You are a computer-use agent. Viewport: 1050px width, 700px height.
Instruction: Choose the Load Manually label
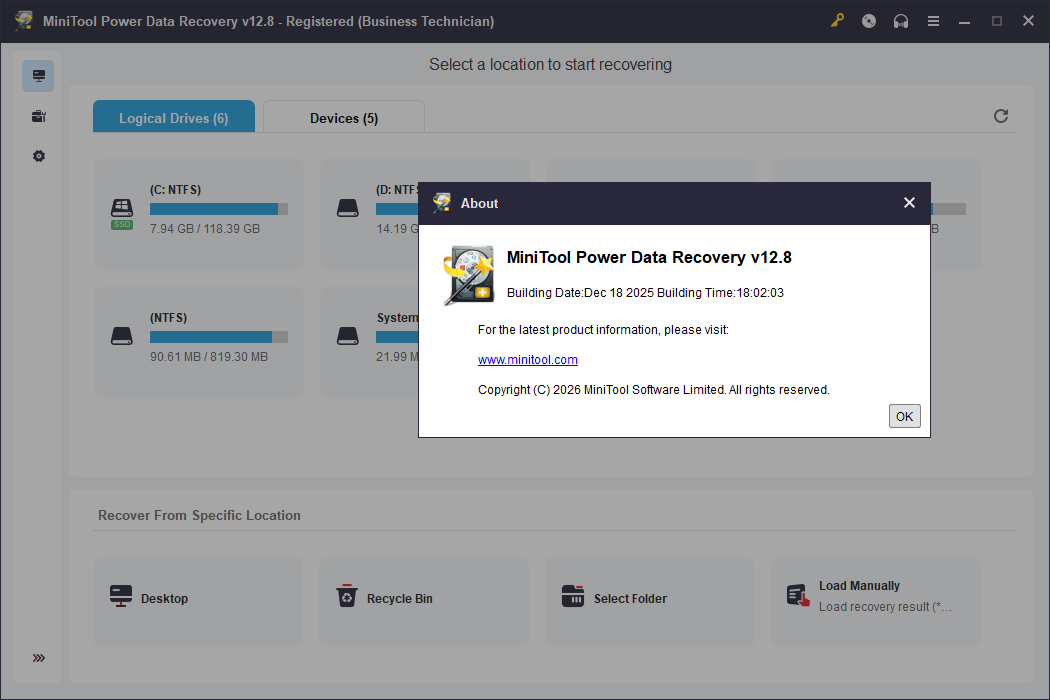pyautogui.click(x=859, y=585)
